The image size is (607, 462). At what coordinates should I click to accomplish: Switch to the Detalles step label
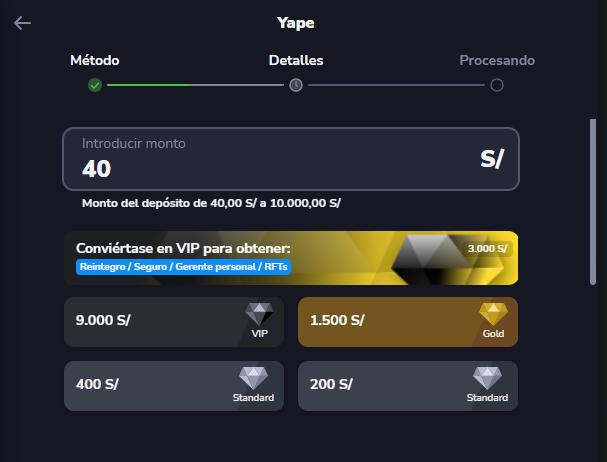[296, 60]
